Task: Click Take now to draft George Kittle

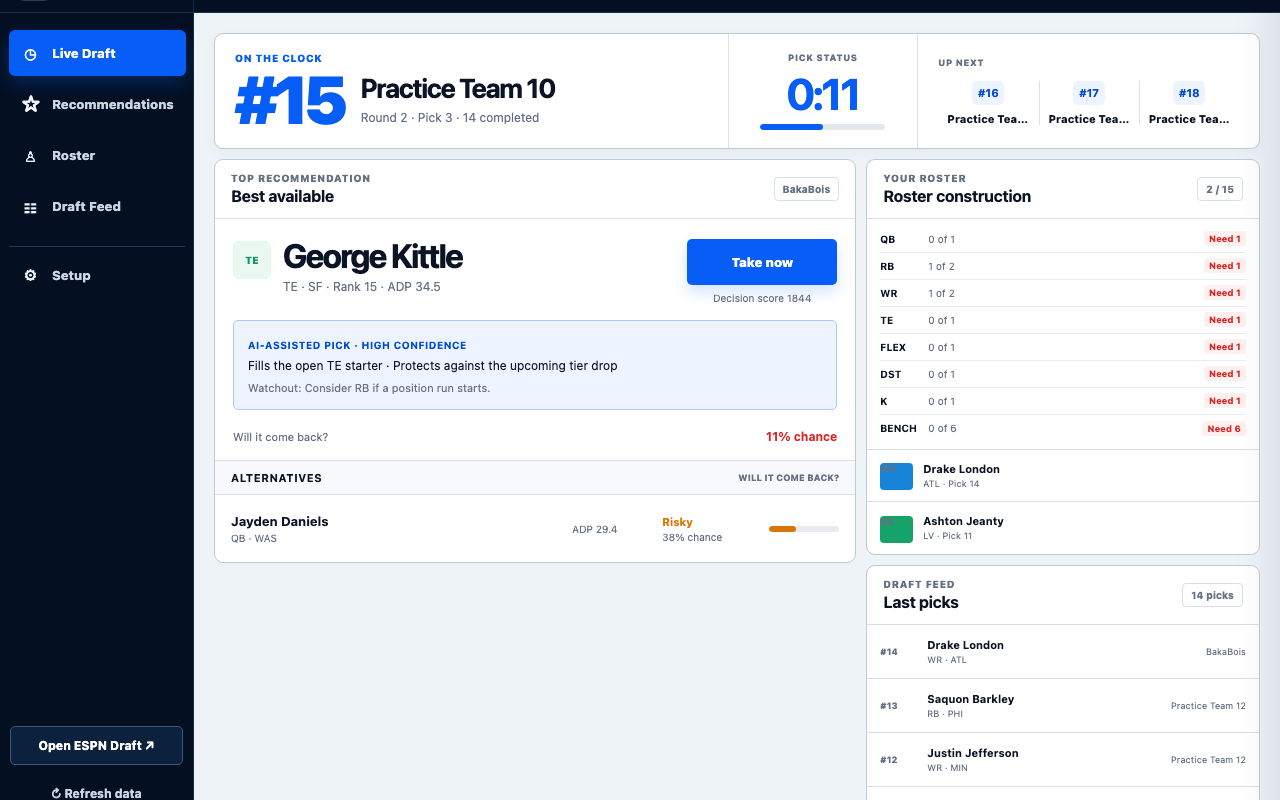Action: click(x=762, y=262)
